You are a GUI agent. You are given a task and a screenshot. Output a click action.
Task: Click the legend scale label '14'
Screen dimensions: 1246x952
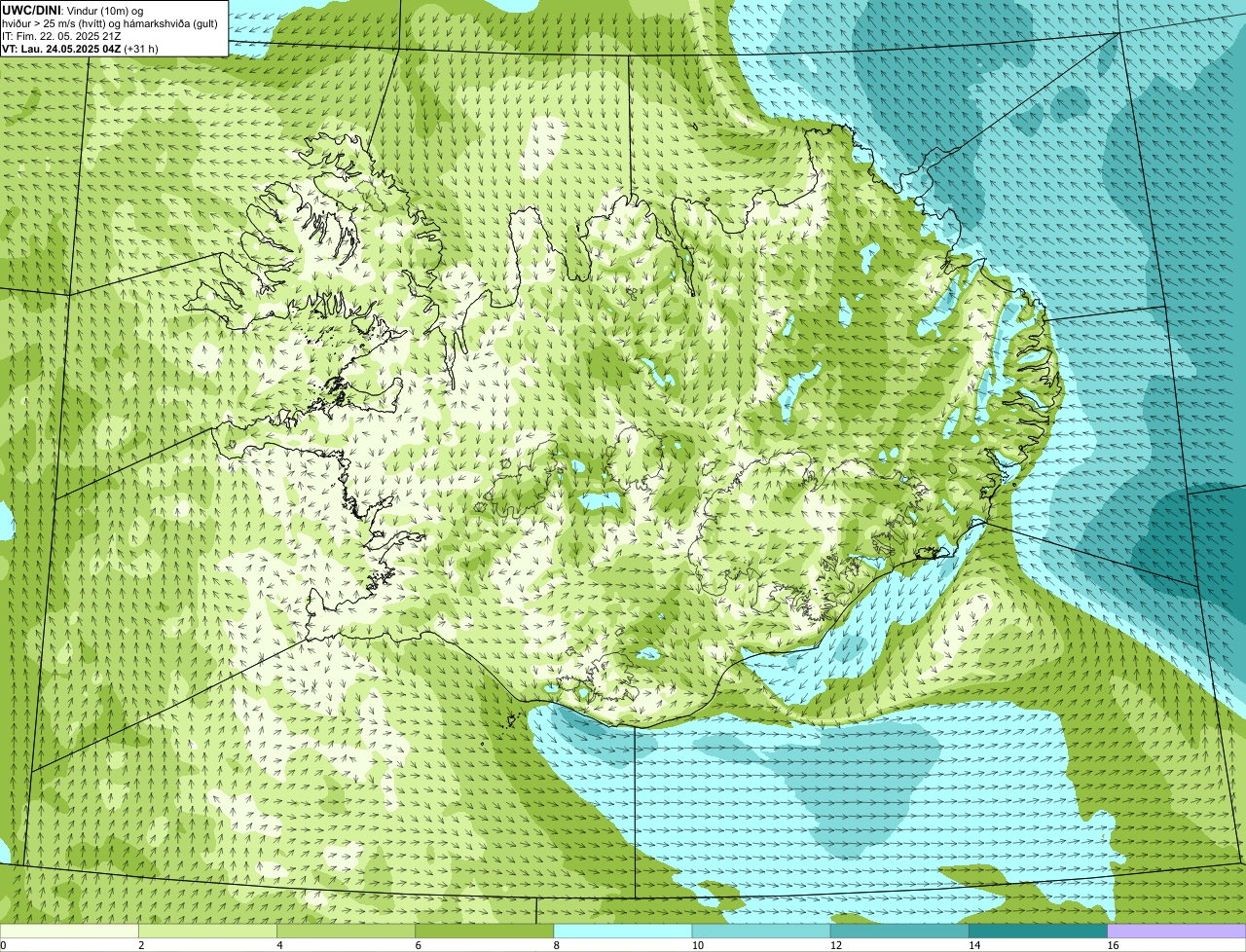pyautogui.click(x=974, y=945)
